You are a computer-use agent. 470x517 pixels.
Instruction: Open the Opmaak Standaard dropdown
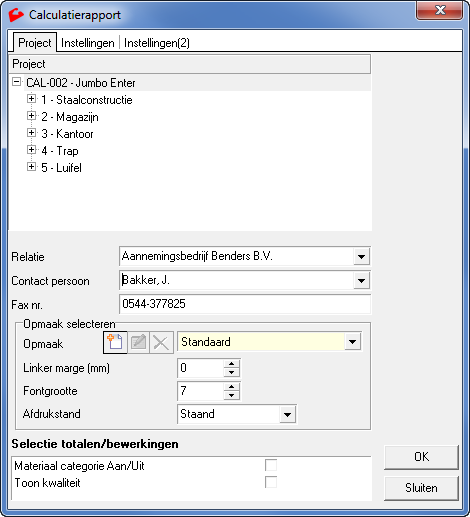click(352, 342)
